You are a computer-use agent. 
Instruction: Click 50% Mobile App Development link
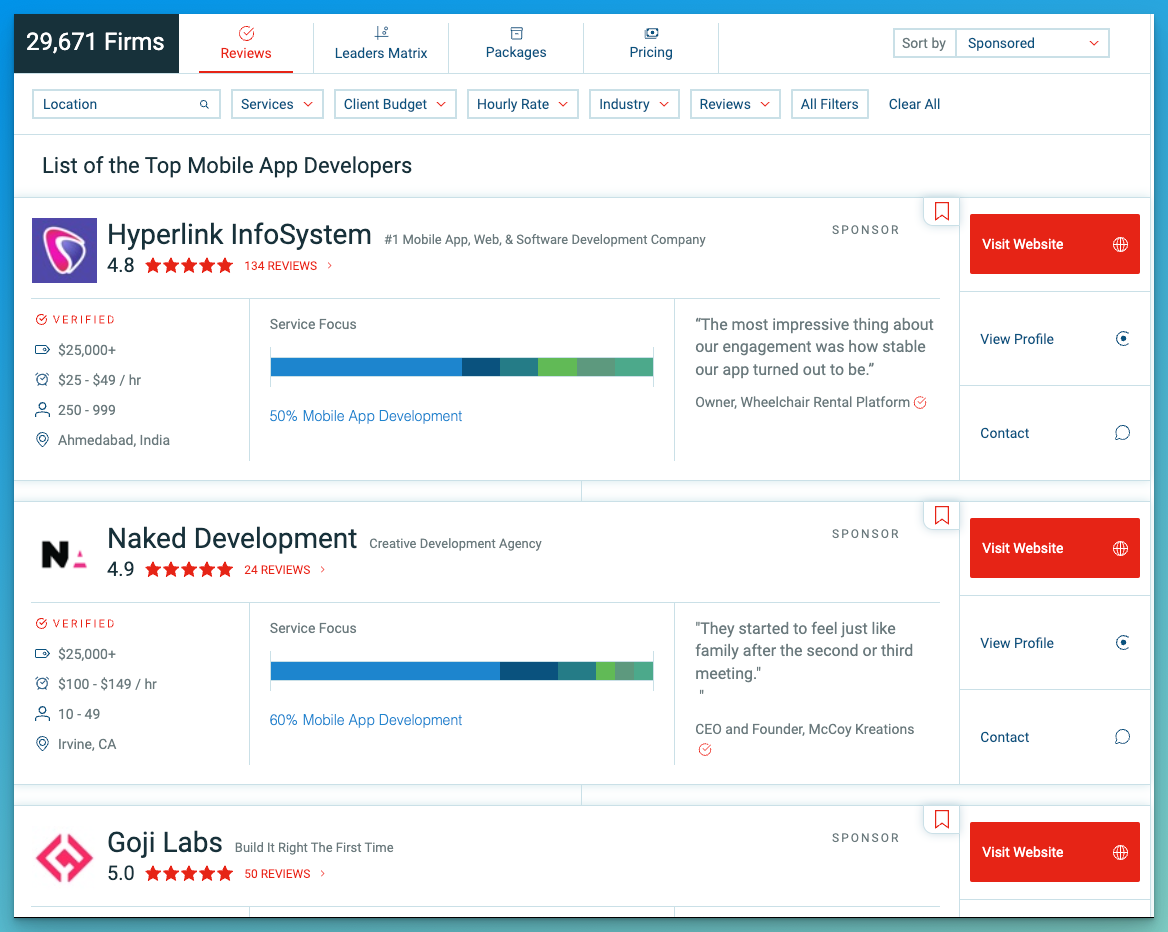[366, 416]
